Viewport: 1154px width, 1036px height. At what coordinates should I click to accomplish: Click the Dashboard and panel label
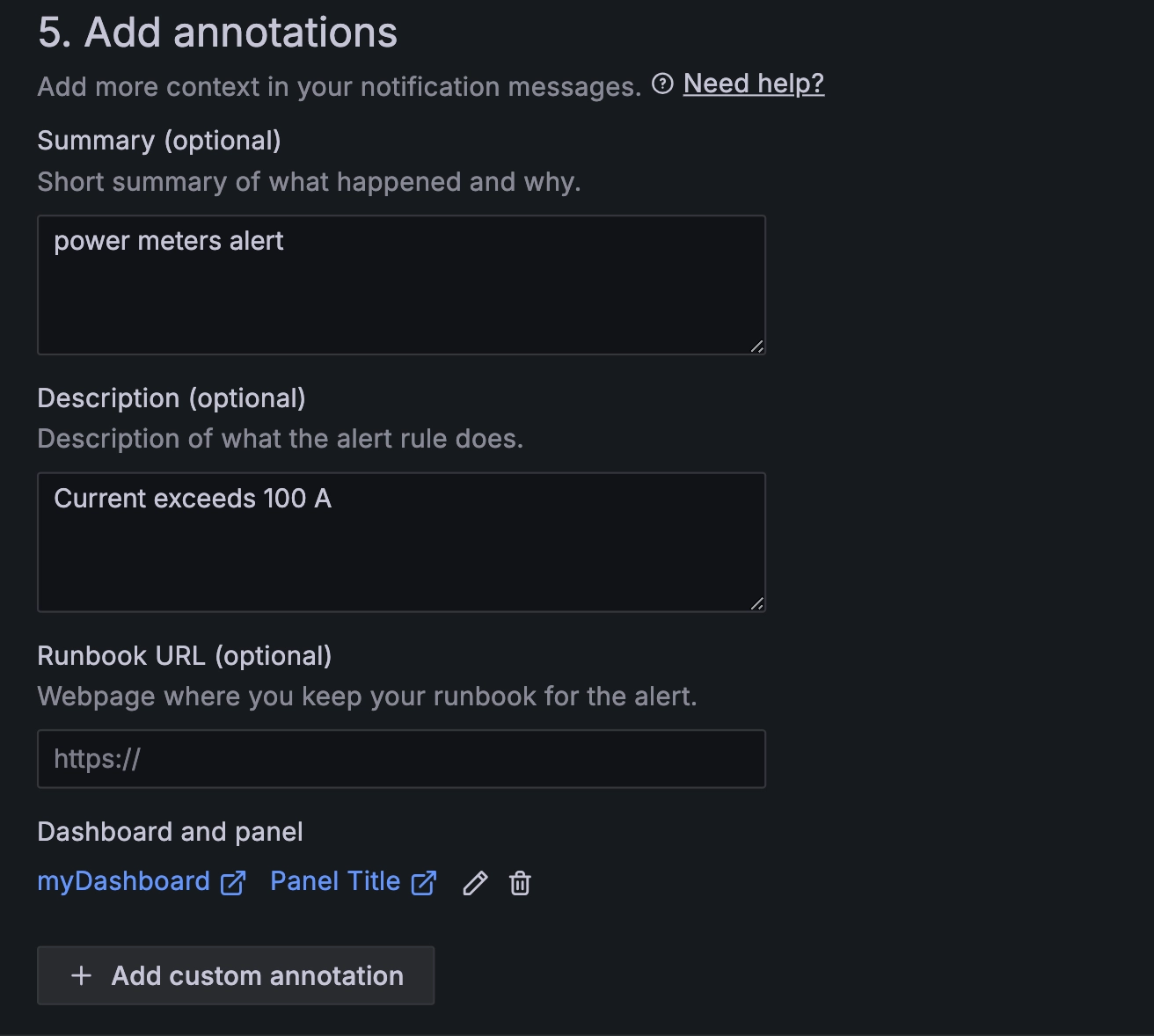170,832
